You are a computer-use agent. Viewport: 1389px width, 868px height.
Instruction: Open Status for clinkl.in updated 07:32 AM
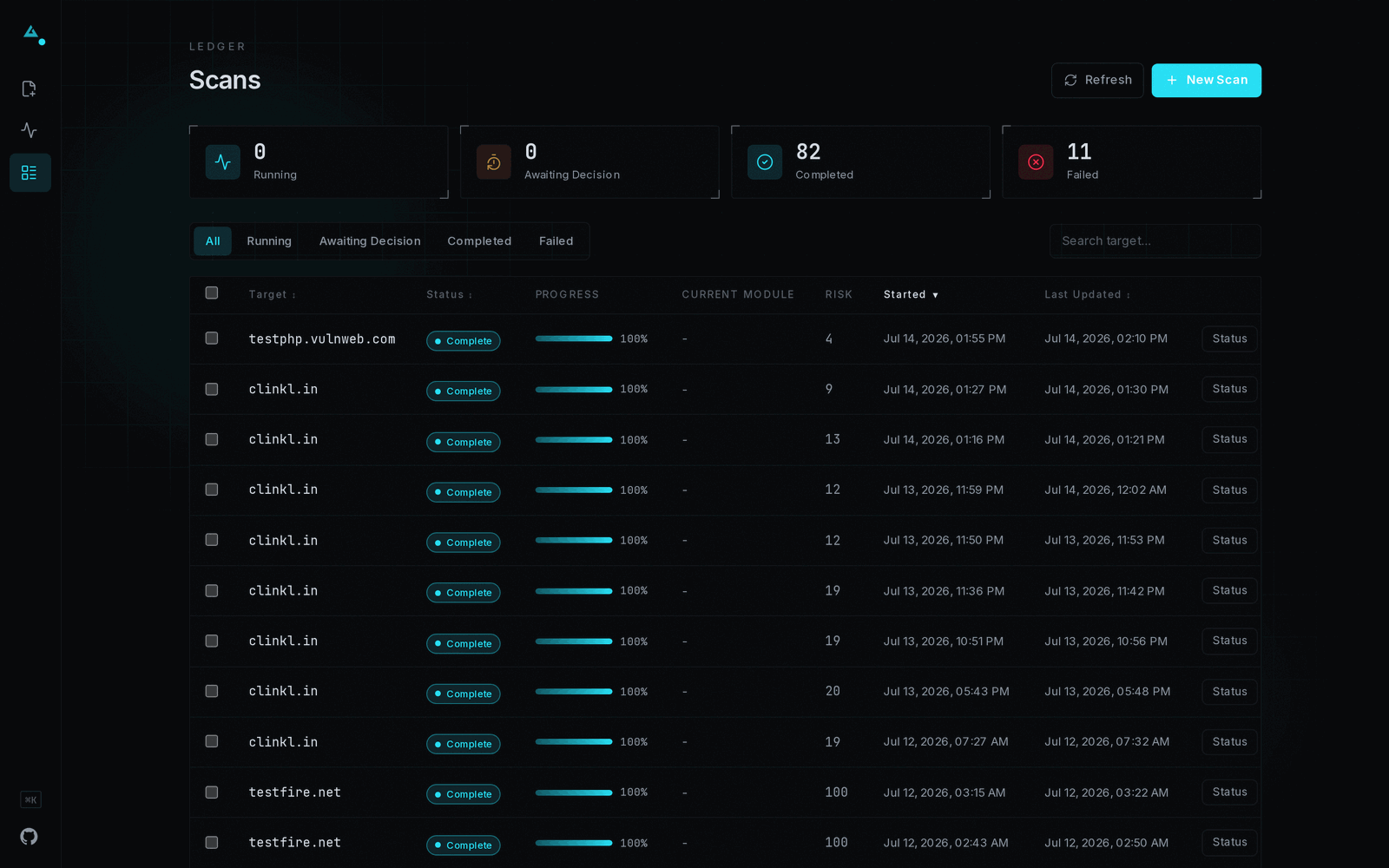point(1229,741)
